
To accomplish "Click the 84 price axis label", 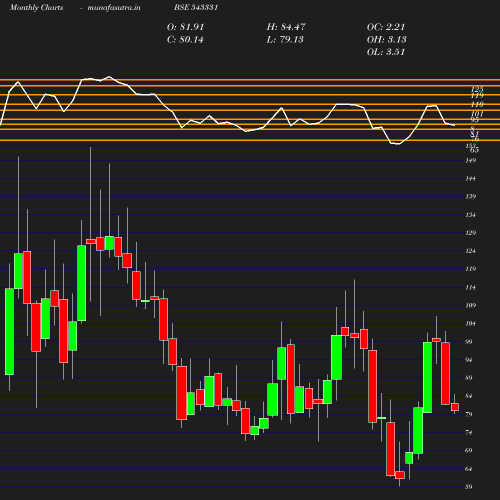I will tap(469, 396).
